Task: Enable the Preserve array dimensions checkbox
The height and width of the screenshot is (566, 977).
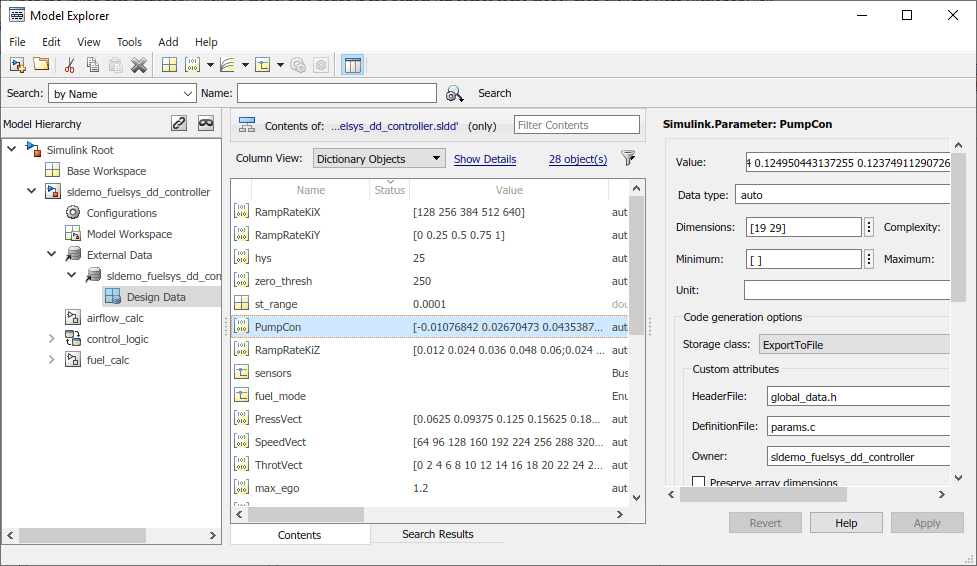Action: 698,483
